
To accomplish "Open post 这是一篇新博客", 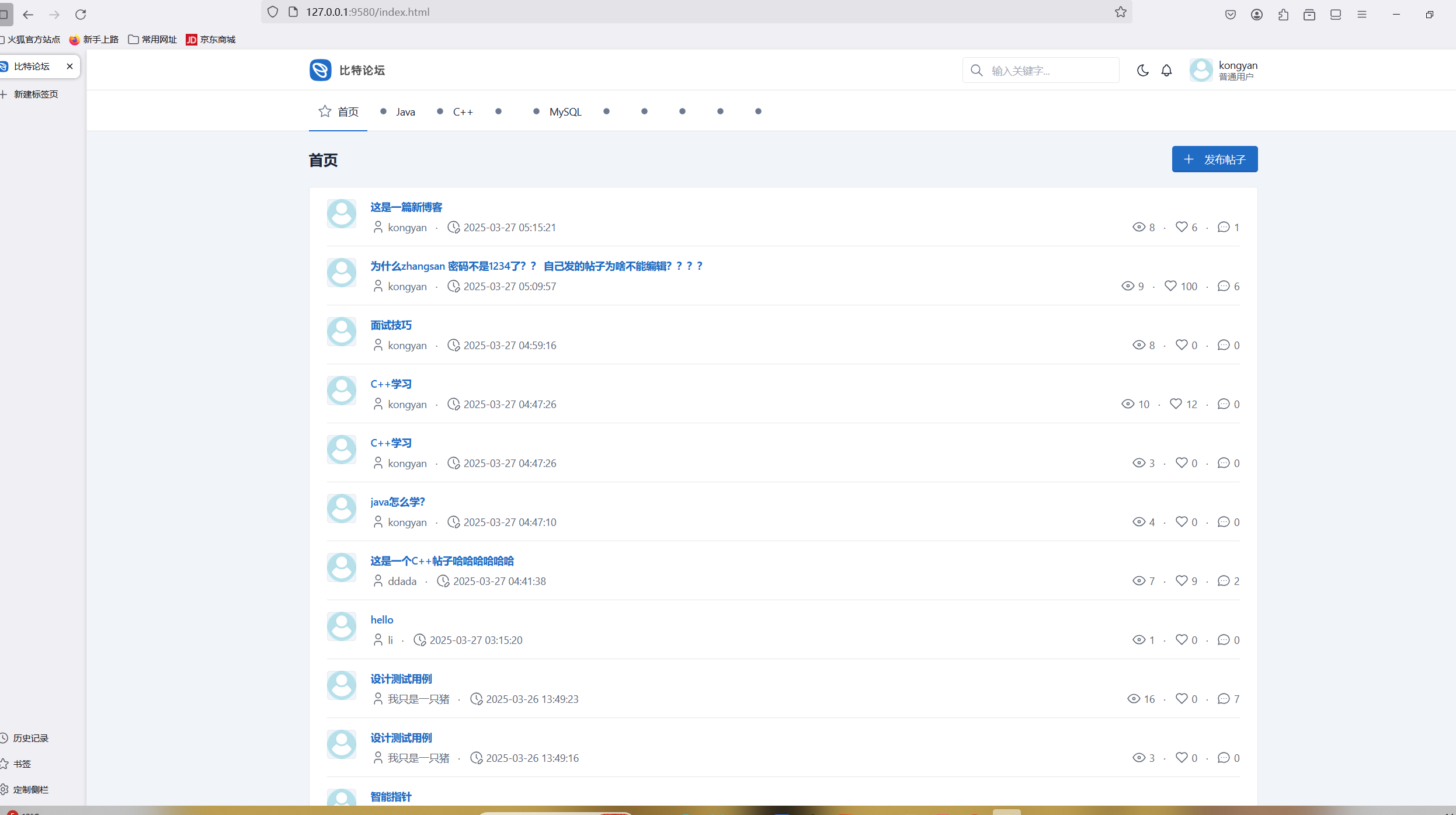I will (406, 207).
